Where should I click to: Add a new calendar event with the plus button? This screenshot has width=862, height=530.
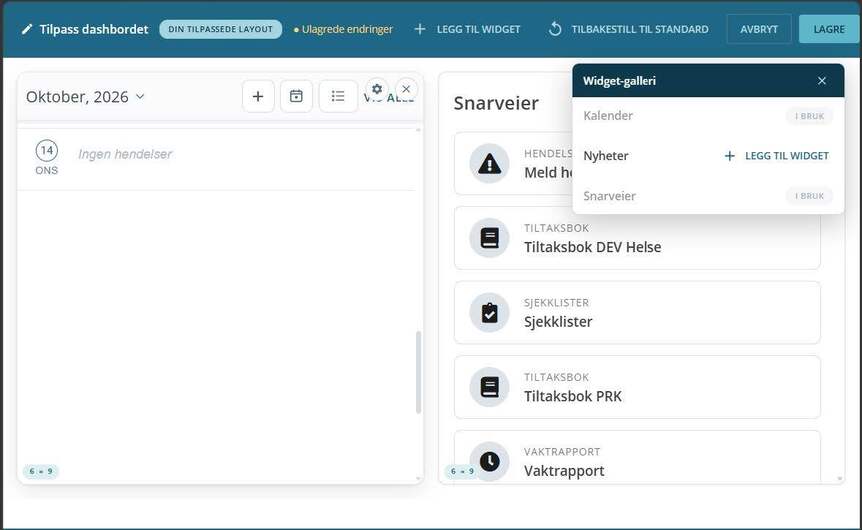click(x=258, y=96)
